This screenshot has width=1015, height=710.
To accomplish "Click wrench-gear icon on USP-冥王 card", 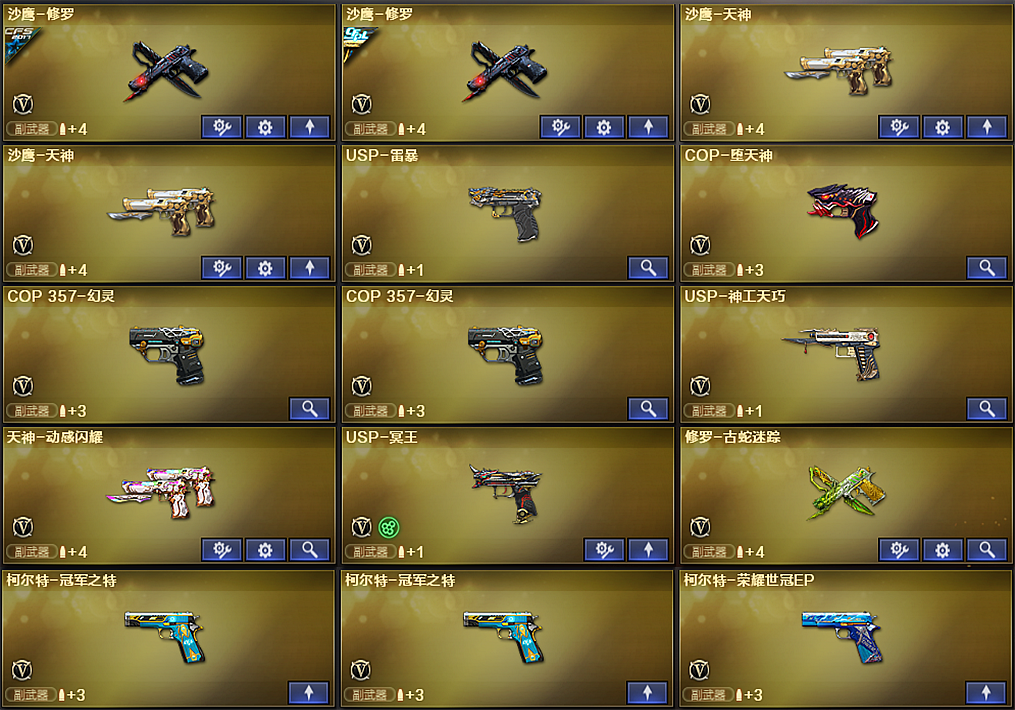I will 604,550.
